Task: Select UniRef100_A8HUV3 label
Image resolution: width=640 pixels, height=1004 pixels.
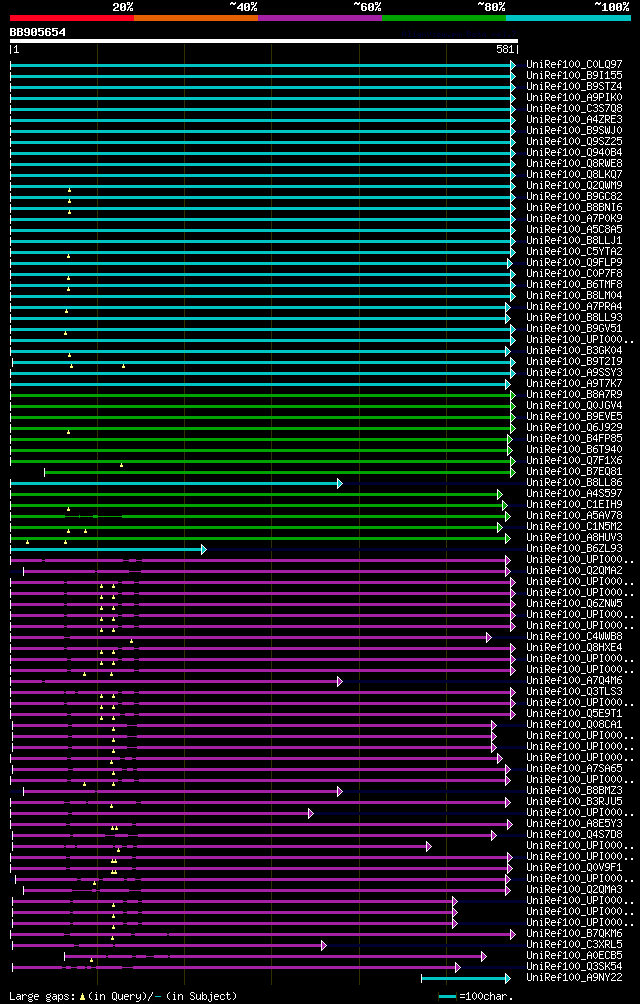Action: tap(574, 538)
